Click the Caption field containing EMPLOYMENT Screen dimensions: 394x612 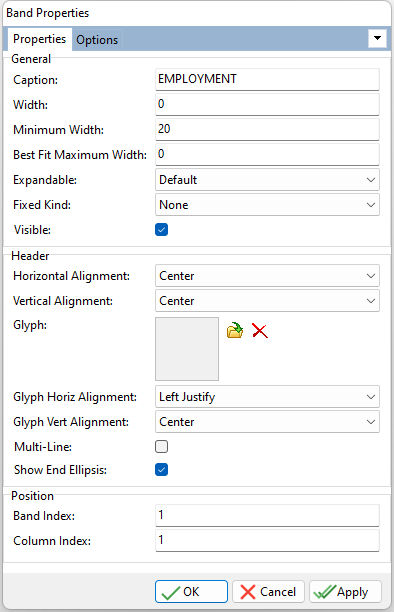pos(267,80)
